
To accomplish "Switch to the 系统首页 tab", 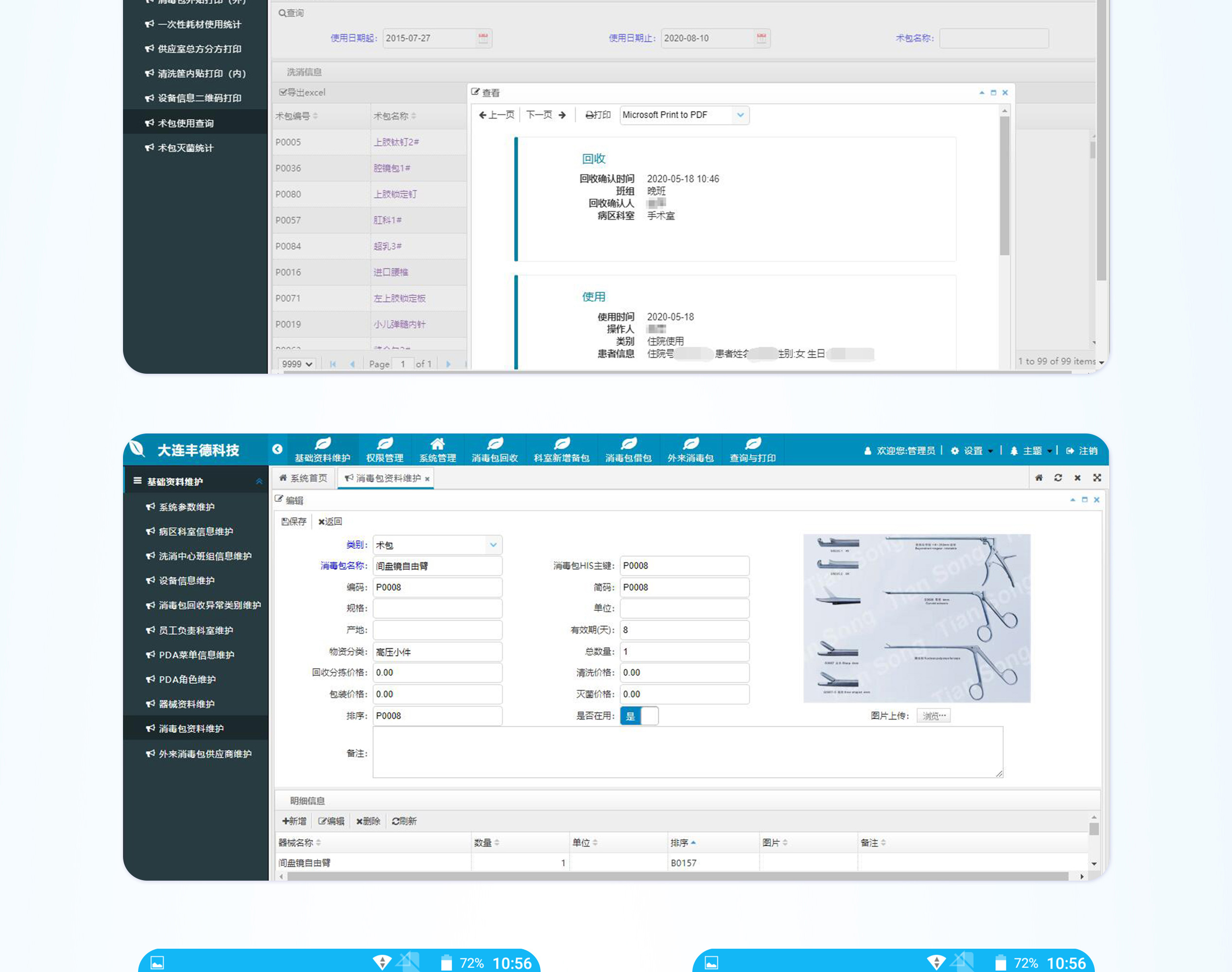I will coord(303,478).
